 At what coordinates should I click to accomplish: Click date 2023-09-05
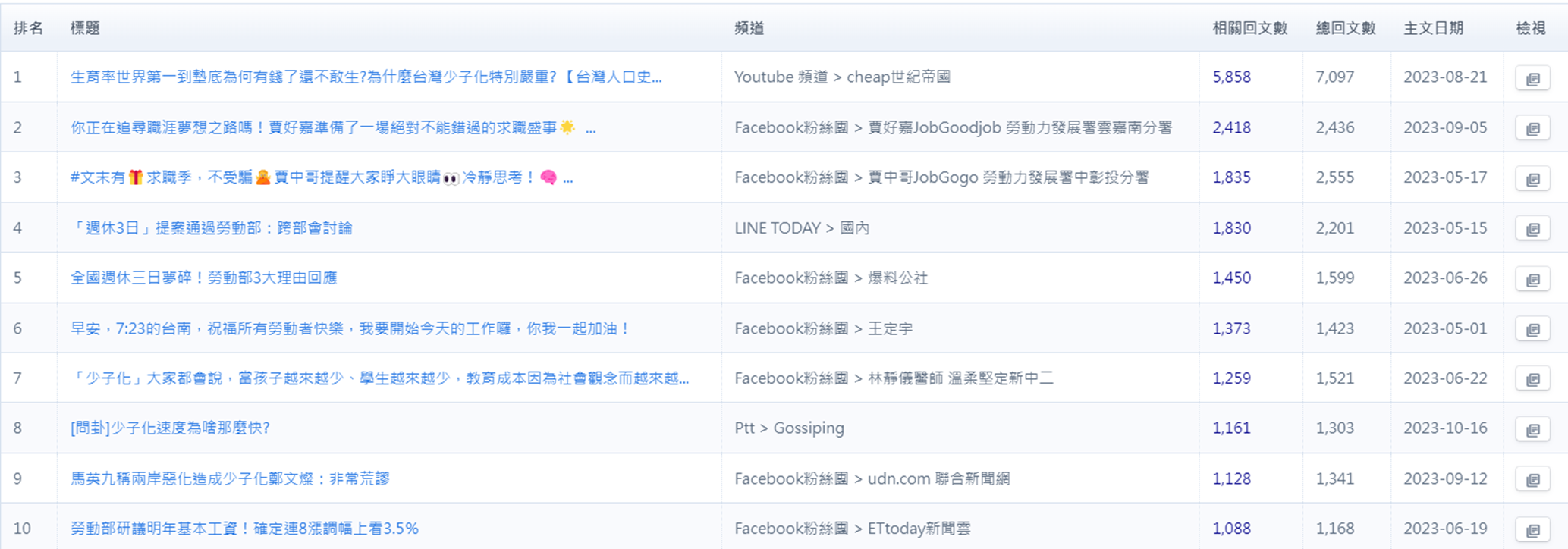[x=1445, y=127]
